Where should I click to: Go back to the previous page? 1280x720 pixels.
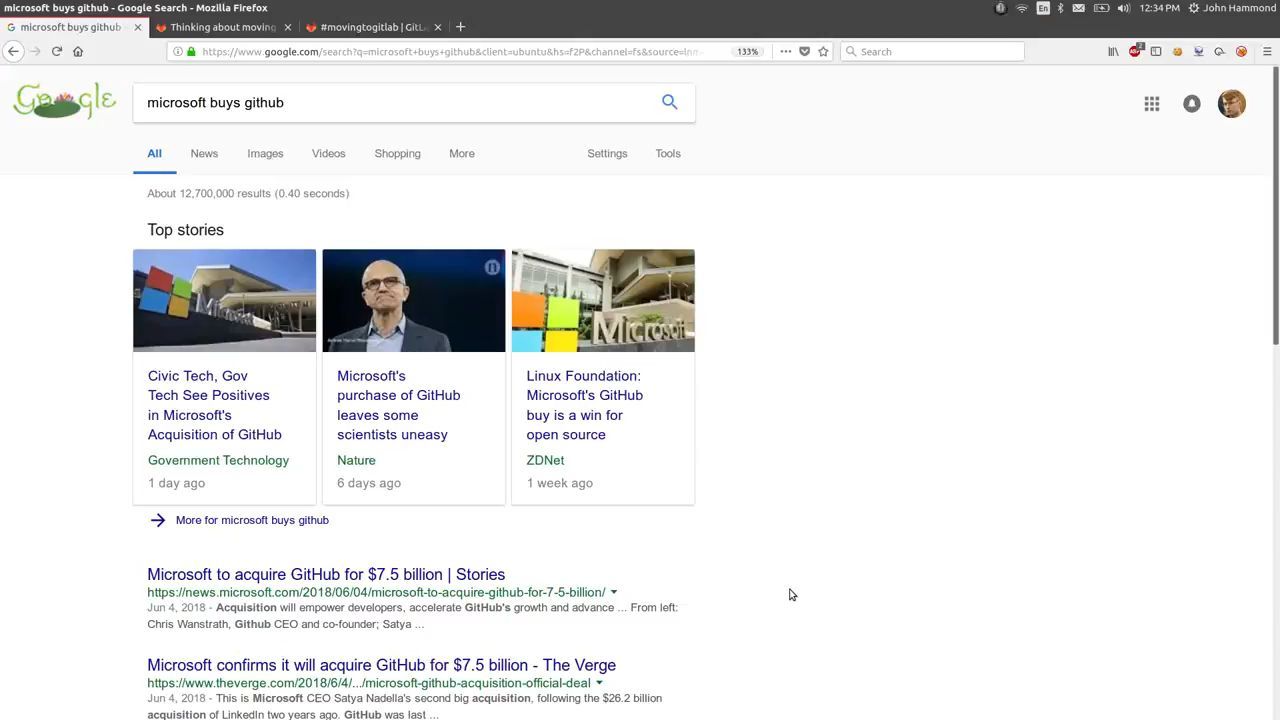(x=14, y=51)
